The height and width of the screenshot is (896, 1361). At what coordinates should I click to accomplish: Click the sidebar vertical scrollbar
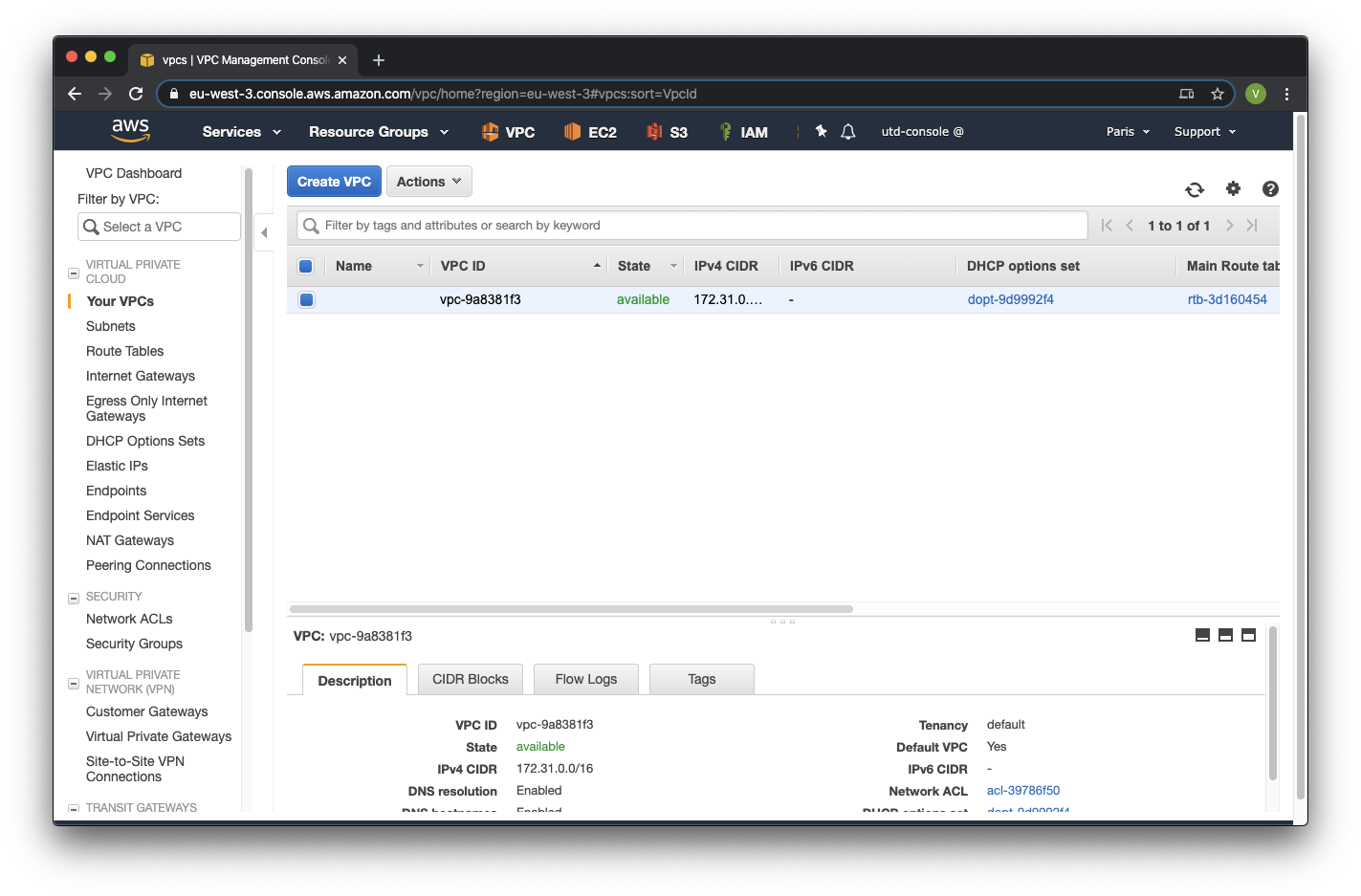pos(249,400)
